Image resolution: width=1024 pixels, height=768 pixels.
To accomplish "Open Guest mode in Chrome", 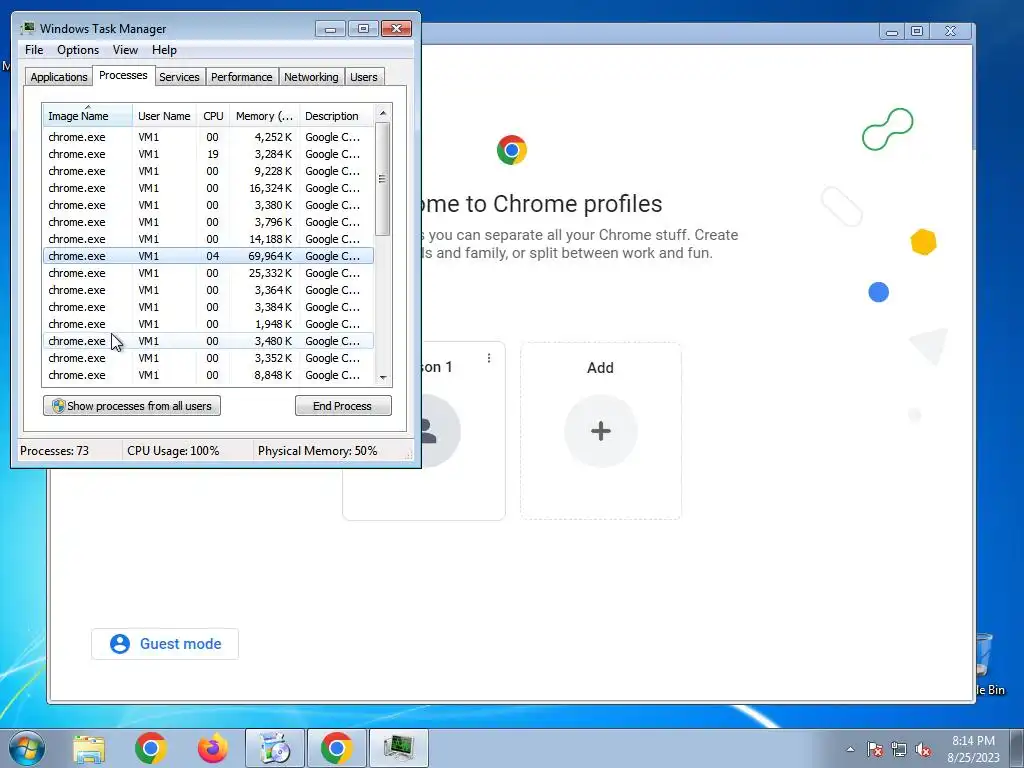I will [165, 644].
